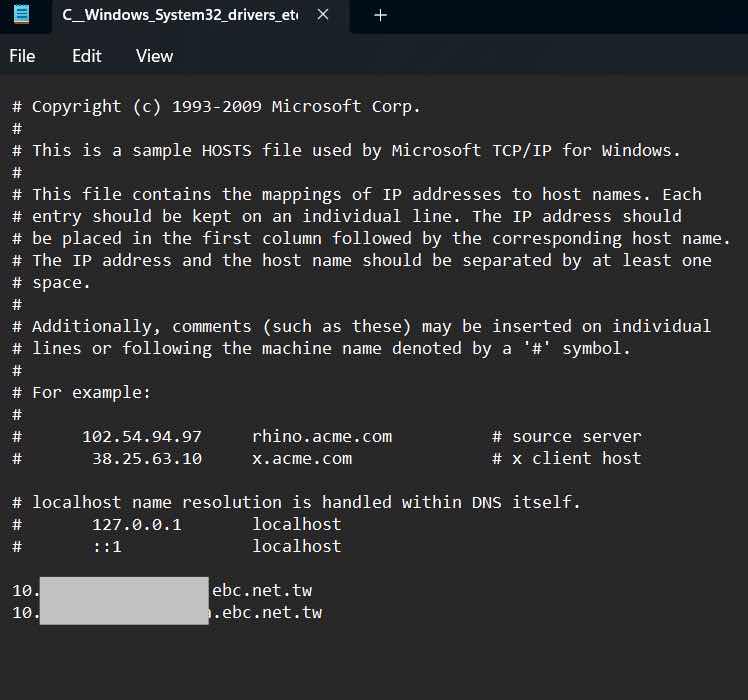Add a new tab with plus icon

pyautogui.click(x=380, y=15)
